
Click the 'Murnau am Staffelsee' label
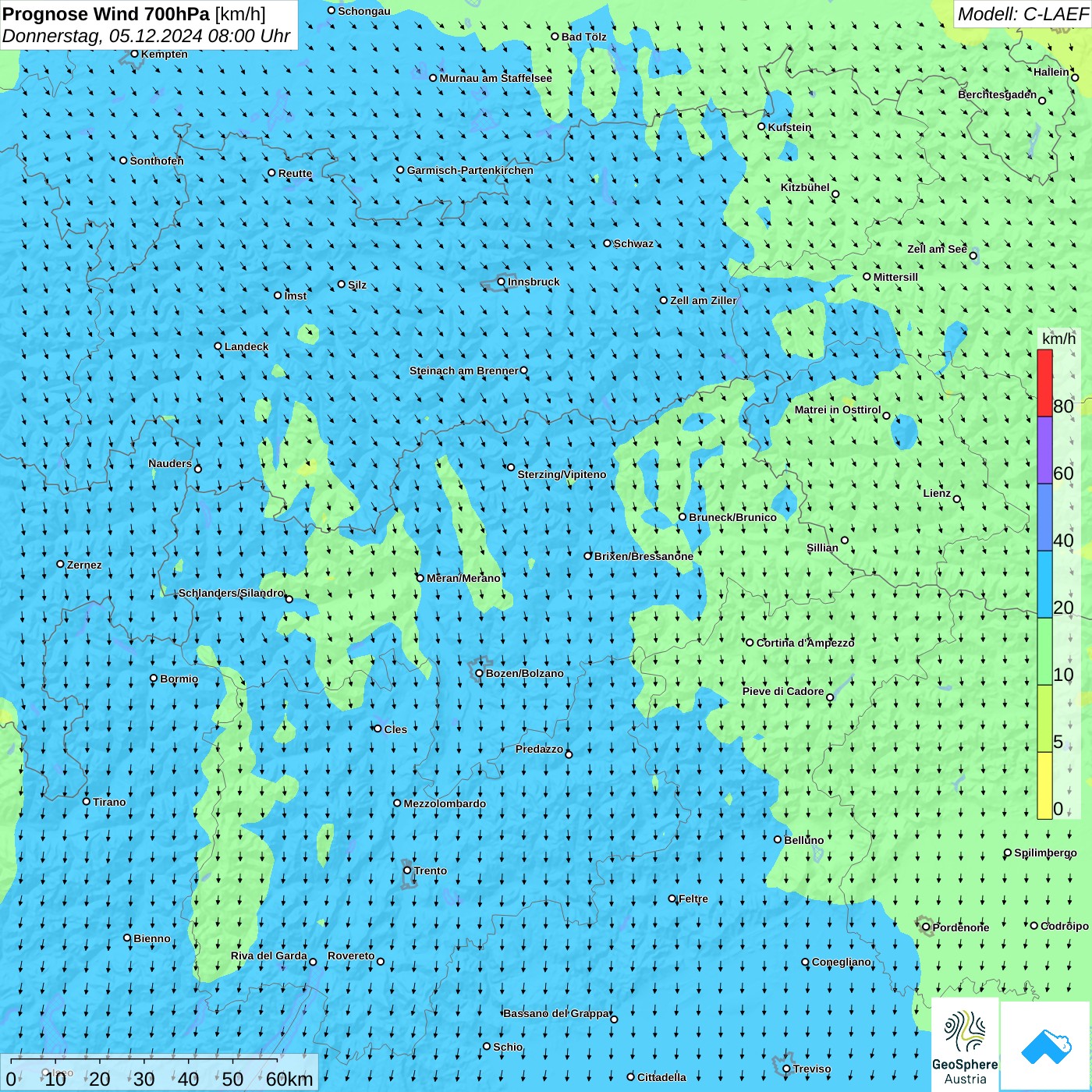(495, 78)
